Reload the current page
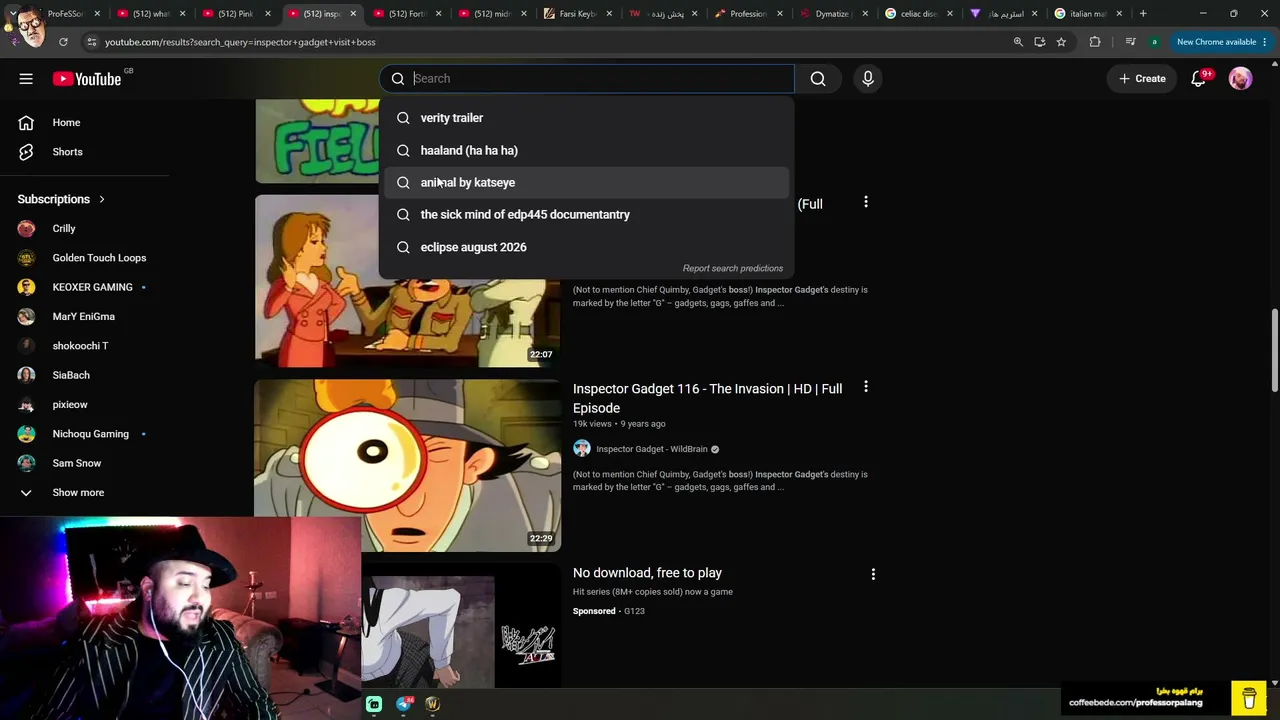Viewport: 1280px width, 720px height. (x=63, y=42)
